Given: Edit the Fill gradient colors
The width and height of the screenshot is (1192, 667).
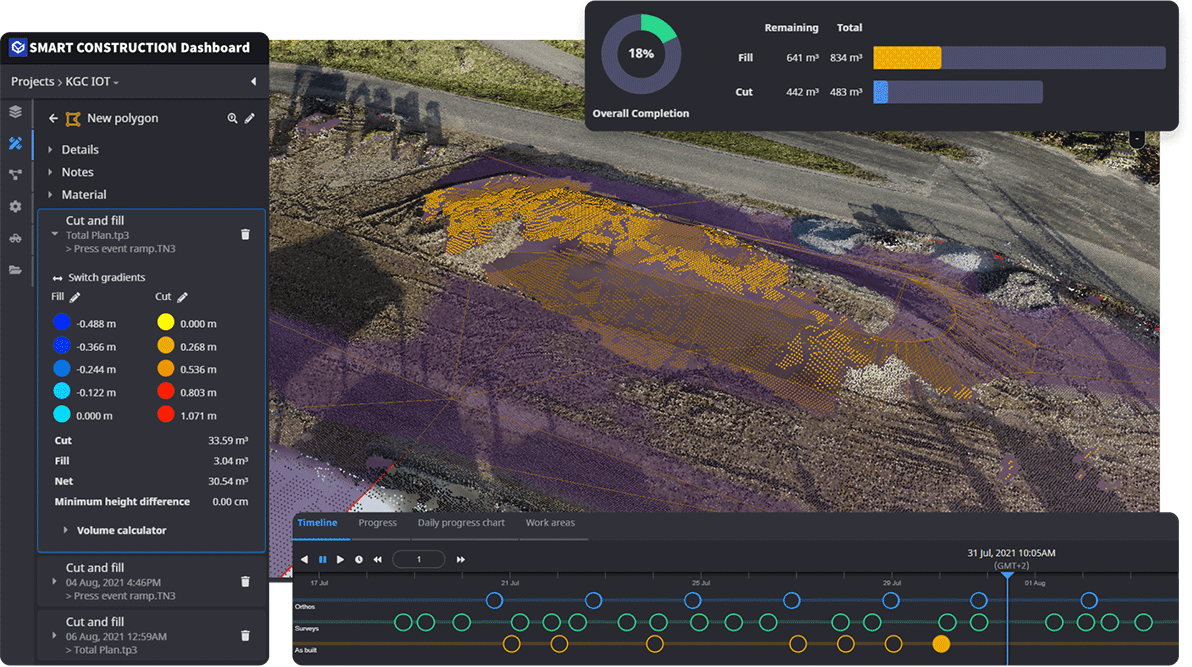Looking at the screenshot, I should click(75, 297).
